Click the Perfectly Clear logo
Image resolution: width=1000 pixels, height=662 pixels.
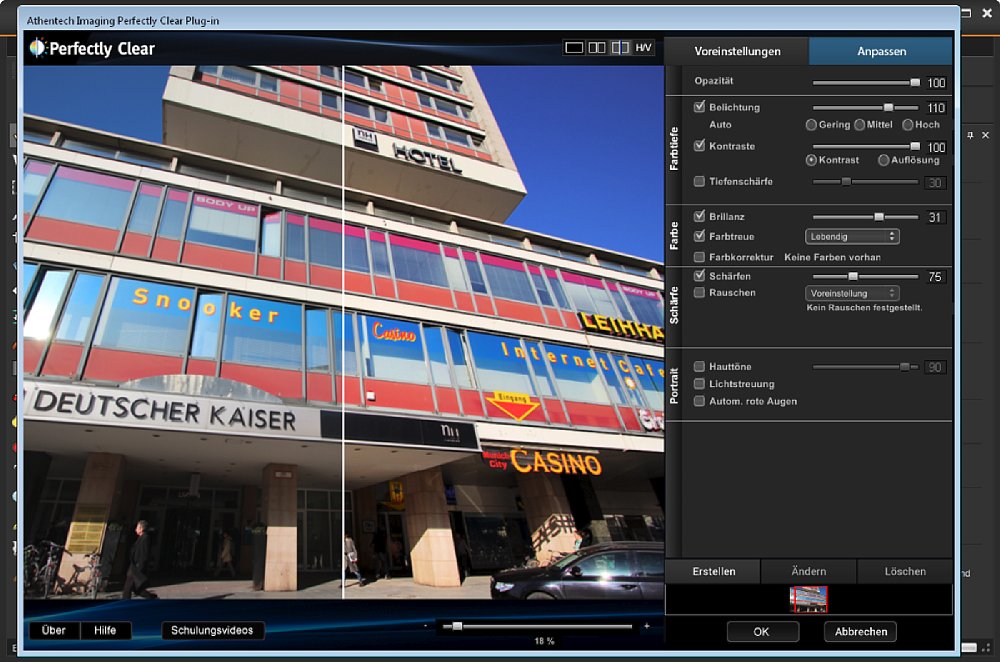[x=92, y=48]
